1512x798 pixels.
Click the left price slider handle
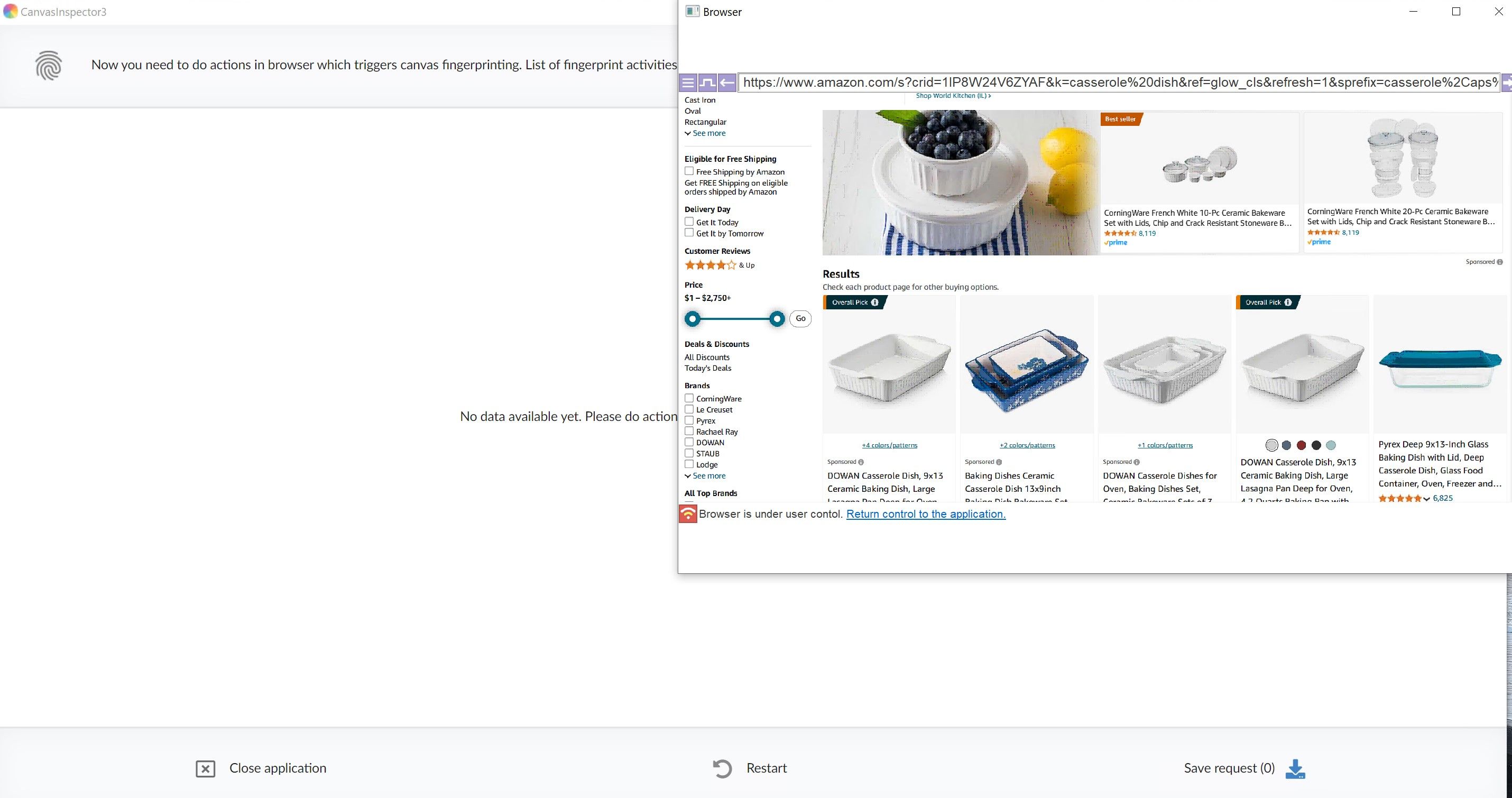click(693, 319)
